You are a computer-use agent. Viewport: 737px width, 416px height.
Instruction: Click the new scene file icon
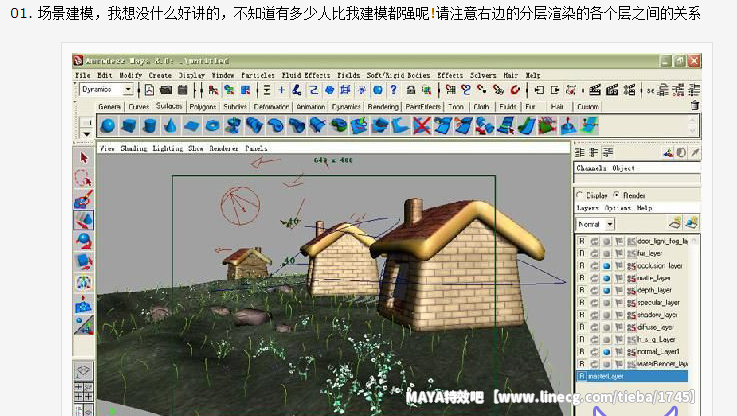click(x=149, y=89)
